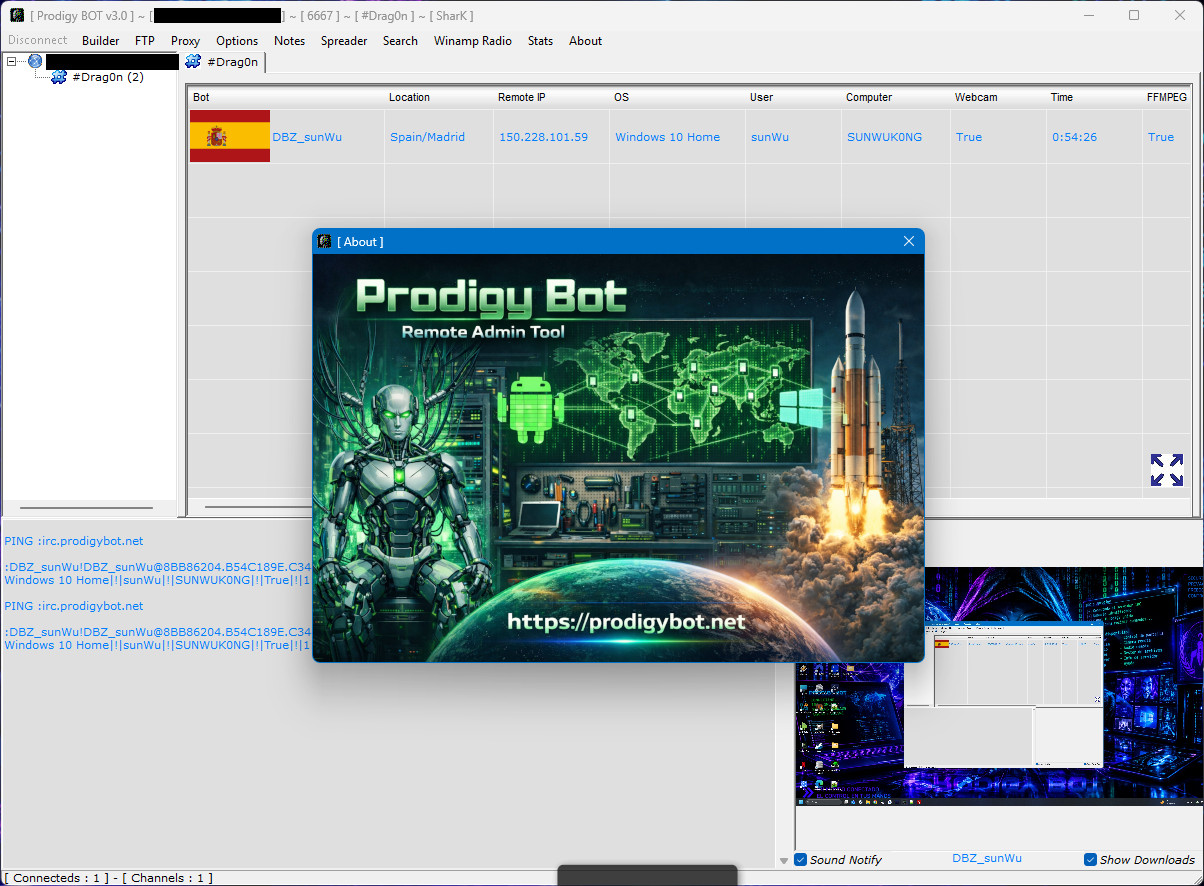The width and height of the screenshot is (1204, 886).
Task: Click the fullscreen expand arrows icon
Action: [x=1166, y=470]
